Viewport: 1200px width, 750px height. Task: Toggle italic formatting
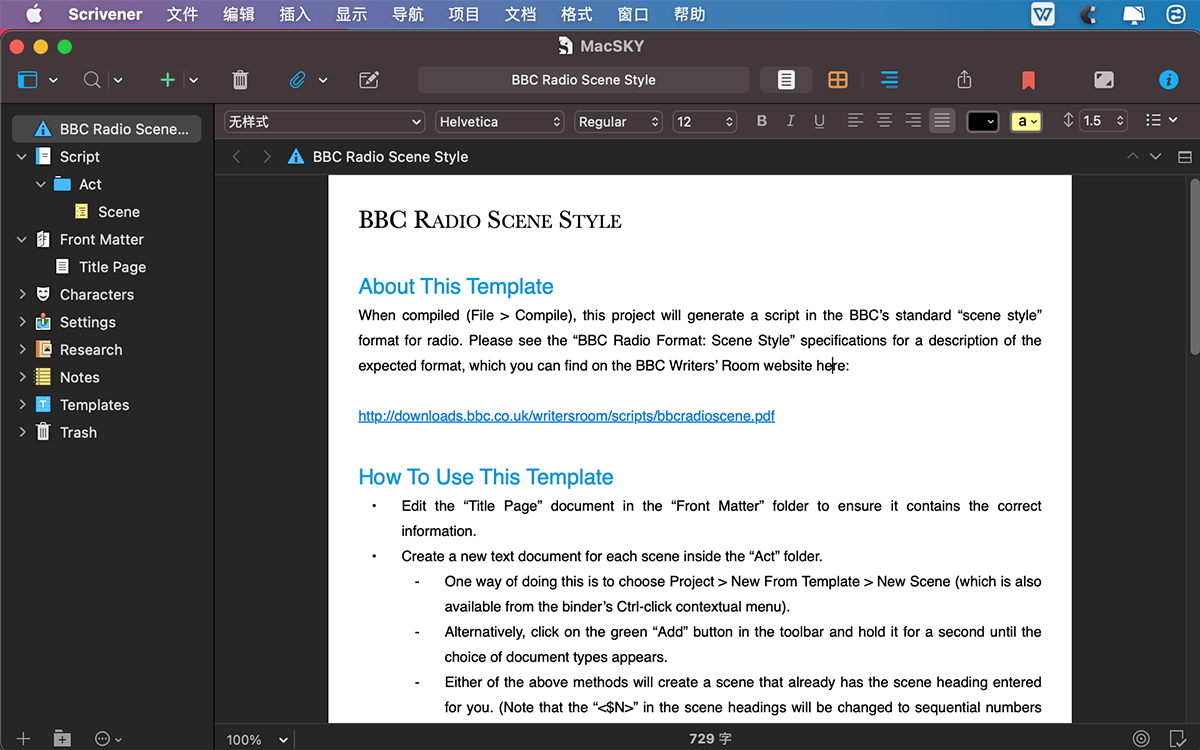[x=791, y=121]
